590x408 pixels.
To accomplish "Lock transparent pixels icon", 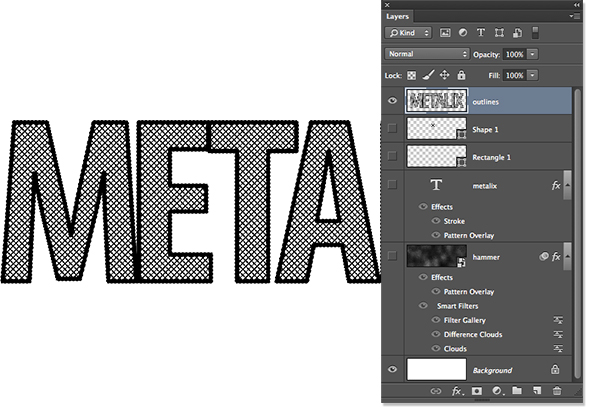I will point(412,75).
